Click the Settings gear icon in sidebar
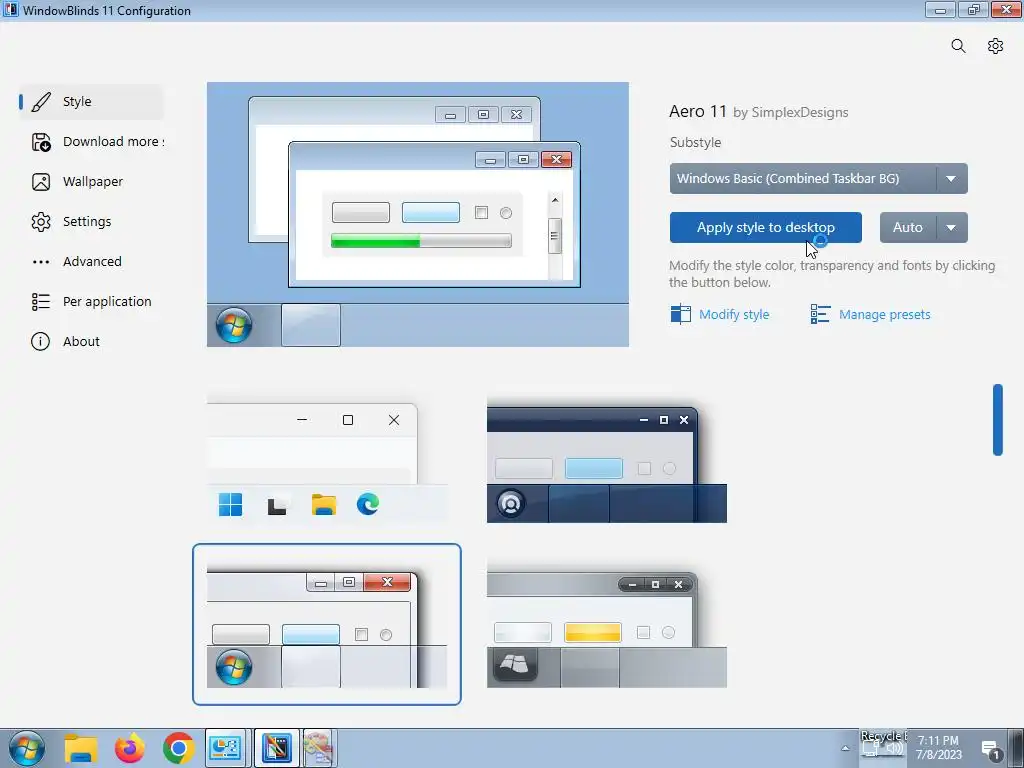This screenshot has height=768, width=1024. 40,222
